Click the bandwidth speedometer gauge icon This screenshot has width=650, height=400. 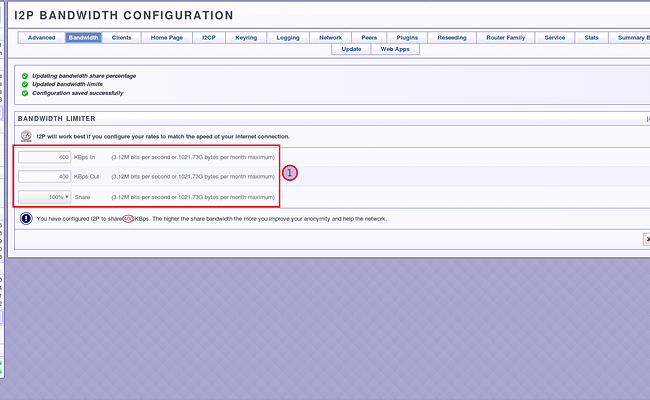26,136
